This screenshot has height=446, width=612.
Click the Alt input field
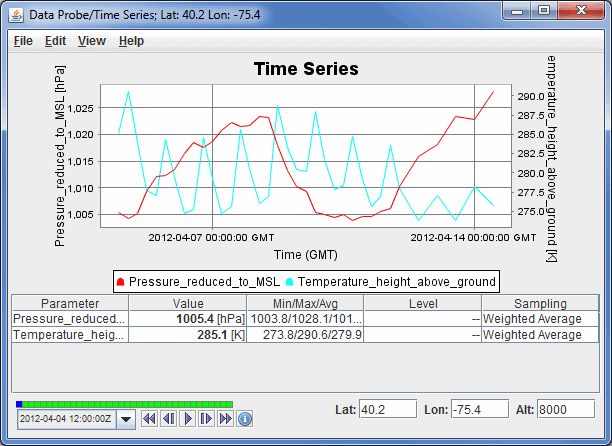point(566,409)
